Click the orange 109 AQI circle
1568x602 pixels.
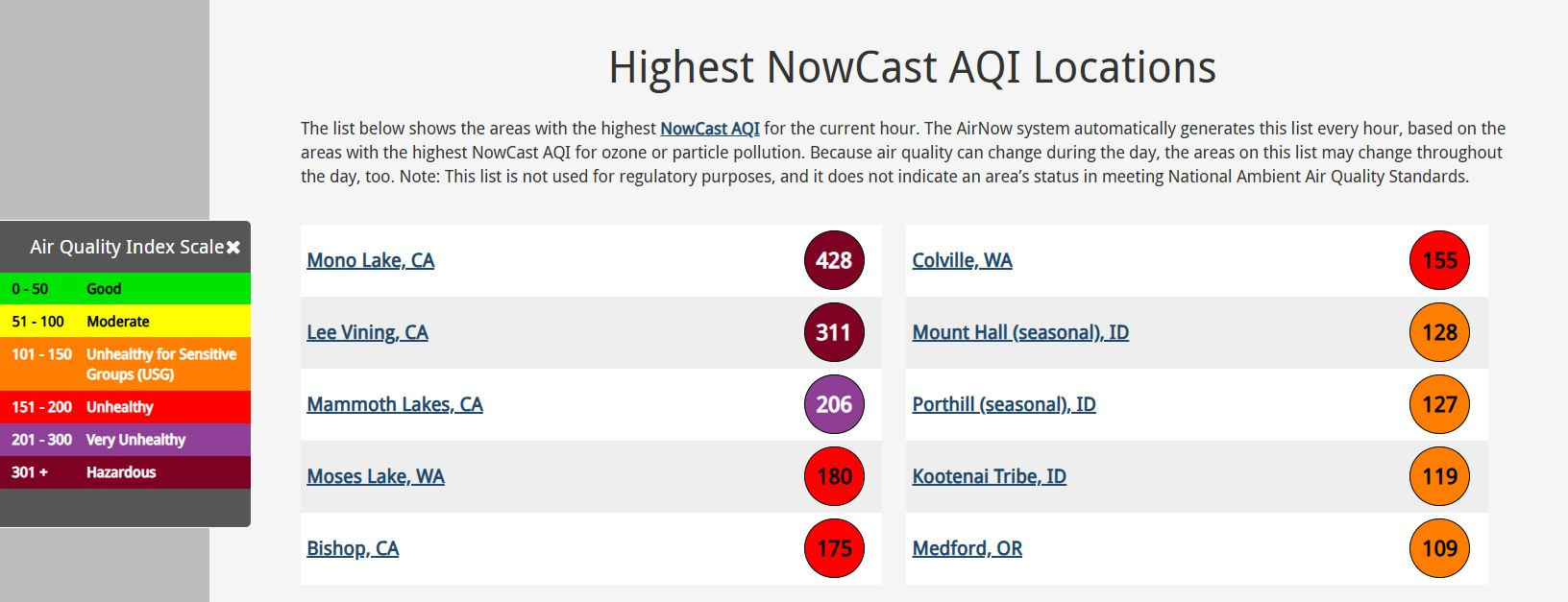1439,548
